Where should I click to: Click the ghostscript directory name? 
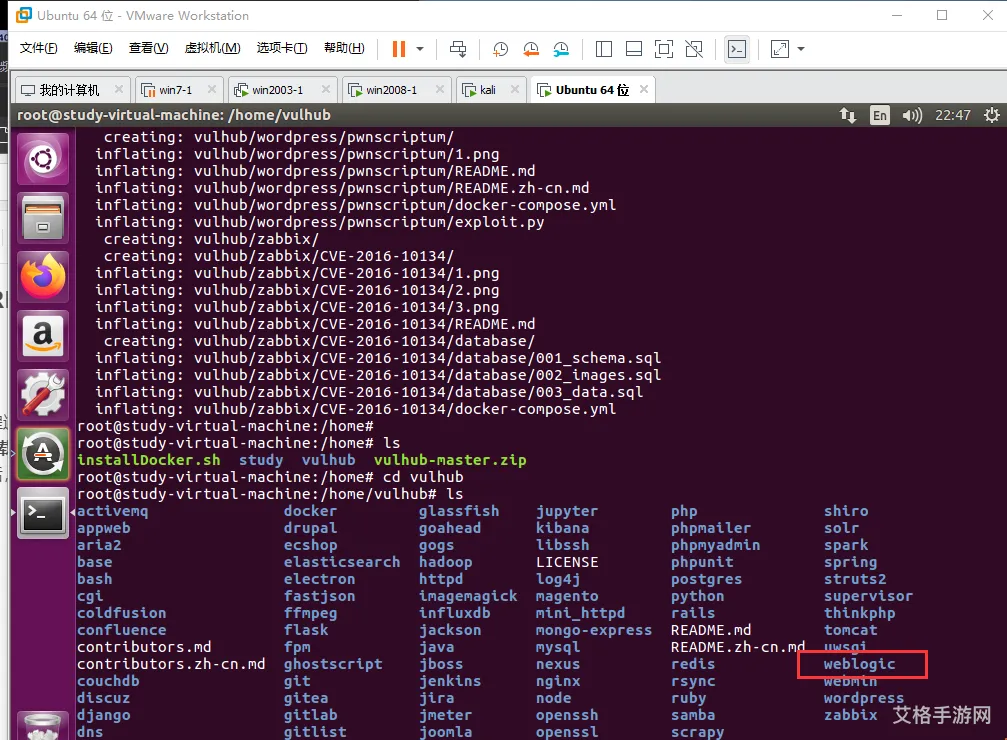click(333, 664)
